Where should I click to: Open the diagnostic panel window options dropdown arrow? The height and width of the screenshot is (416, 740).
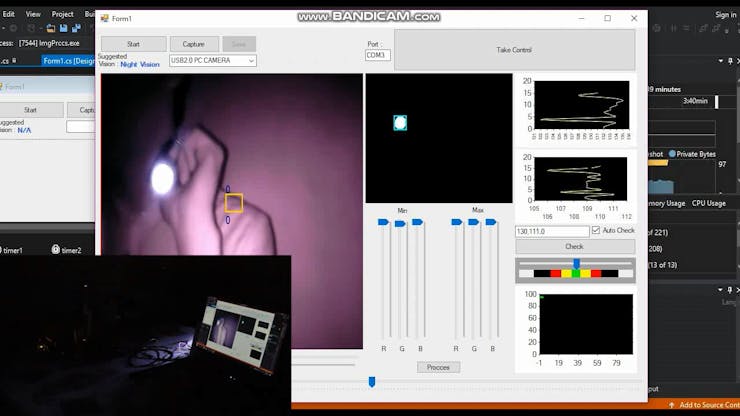pyautogui.click(x=721, y=61)
